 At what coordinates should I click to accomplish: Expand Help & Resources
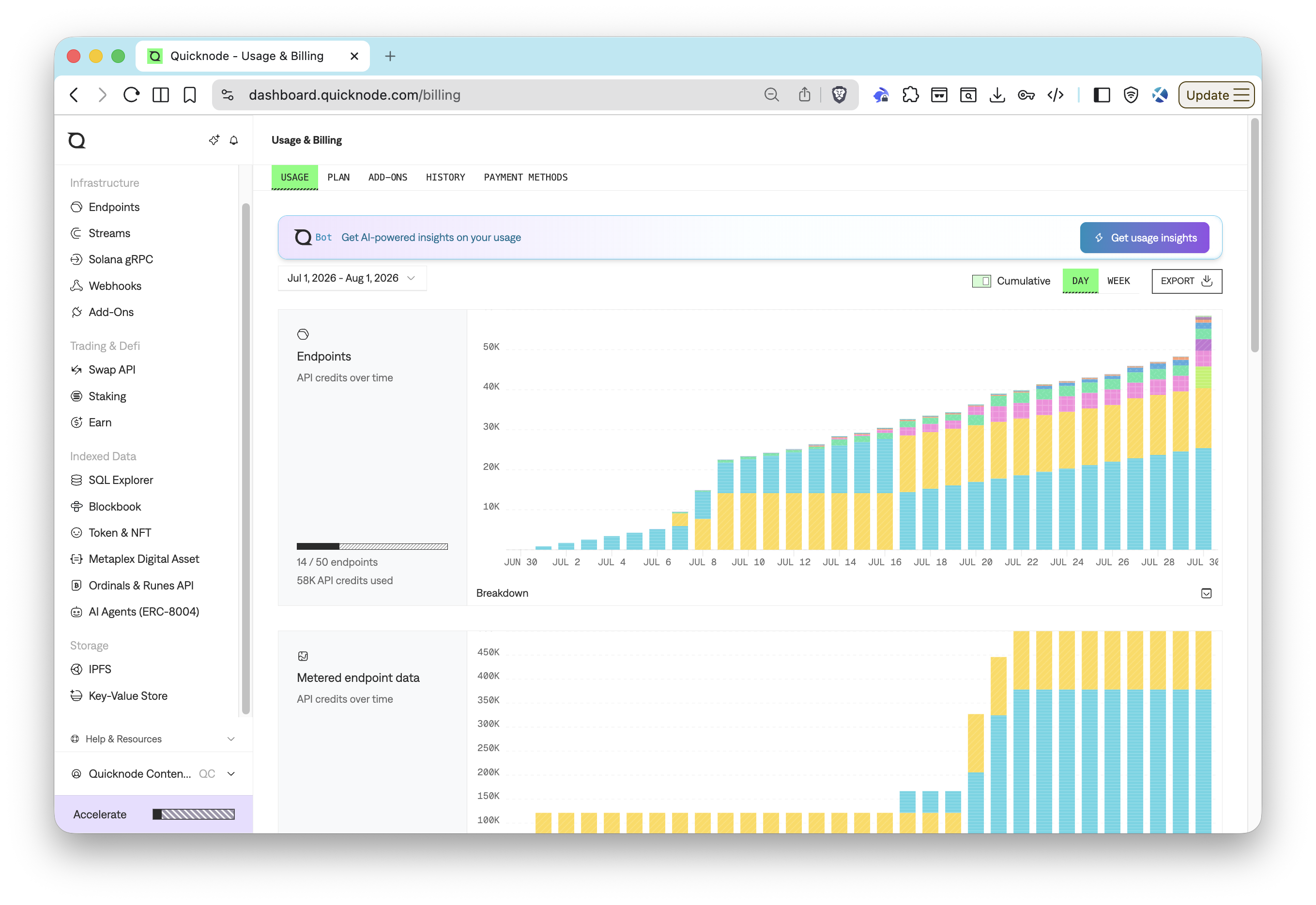coord(153,739)
